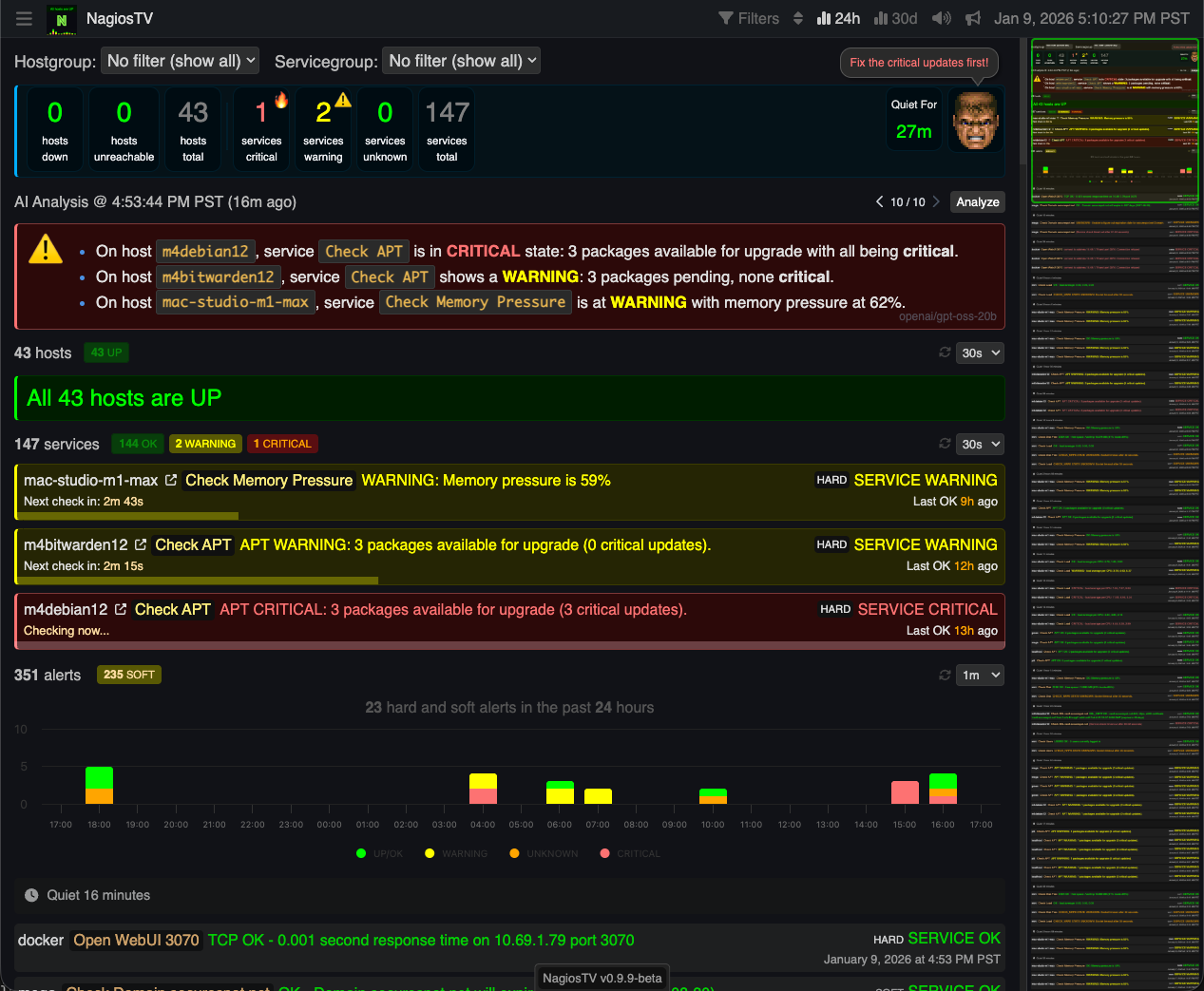
Task: Open the Servicegroup filter dropdown
Action: tap(461, 61)
